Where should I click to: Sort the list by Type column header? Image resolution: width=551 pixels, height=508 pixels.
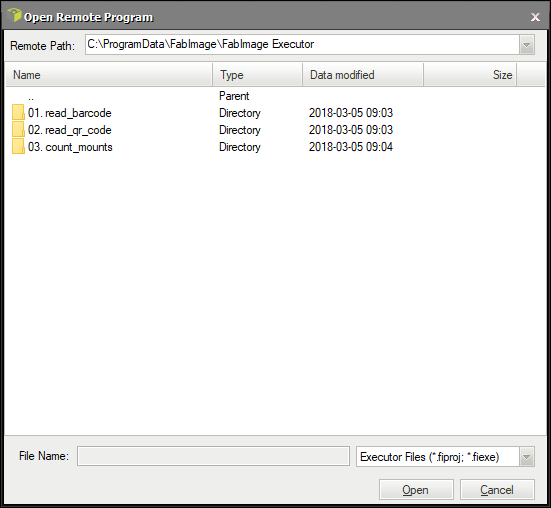pos(258,75)
